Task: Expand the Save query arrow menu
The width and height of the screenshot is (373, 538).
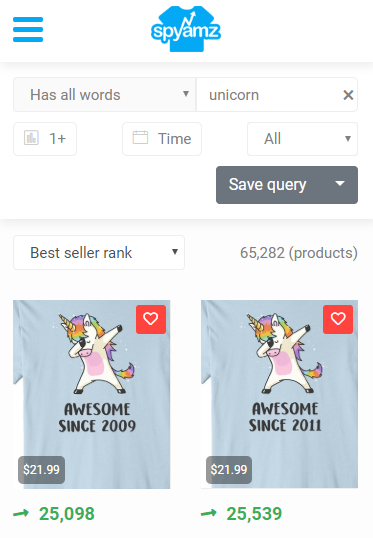Action: [x=340, y=185]
